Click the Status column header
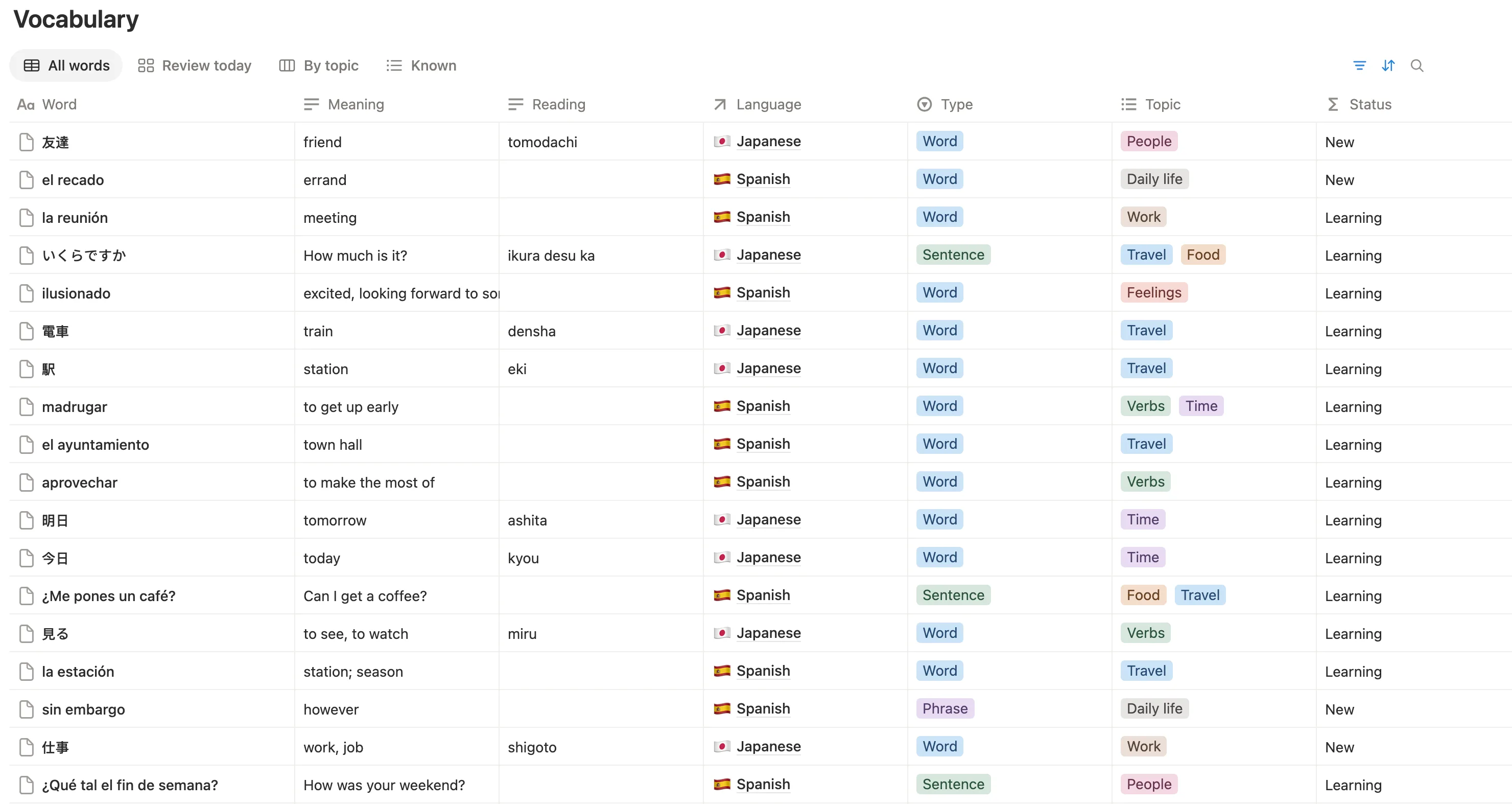The width and height of the screenshot is (1512, 804). (1359, 104)
